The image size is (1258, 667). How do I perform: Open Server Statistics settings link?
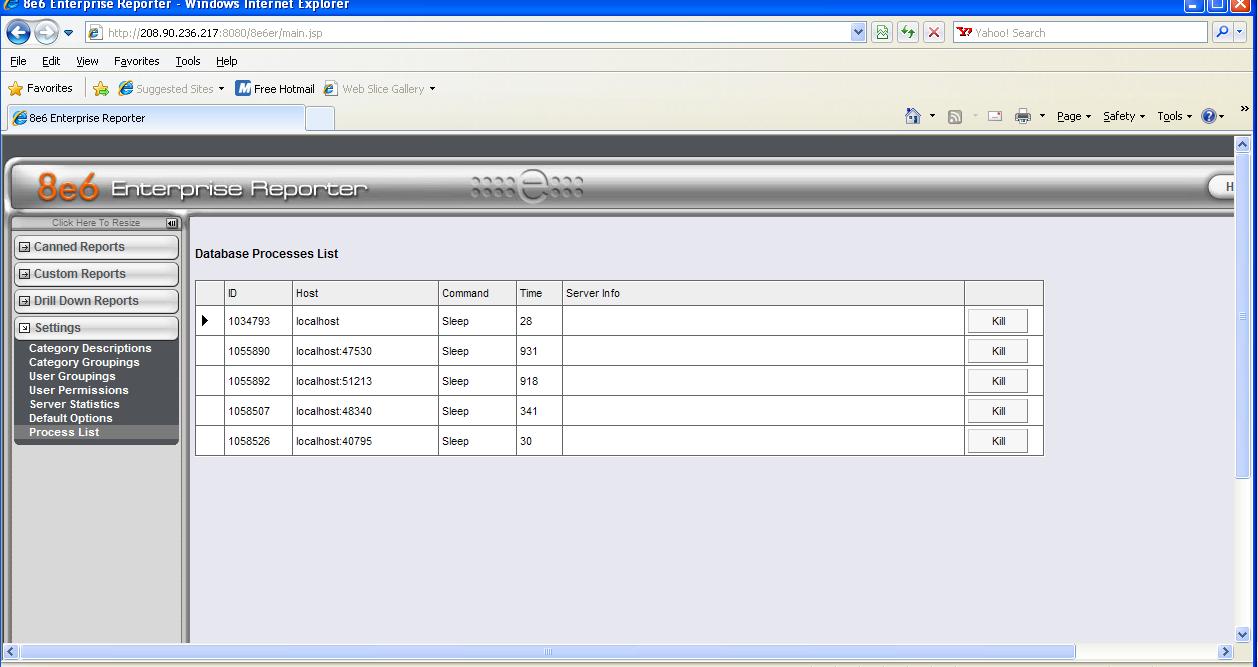[x=74, y=404]
